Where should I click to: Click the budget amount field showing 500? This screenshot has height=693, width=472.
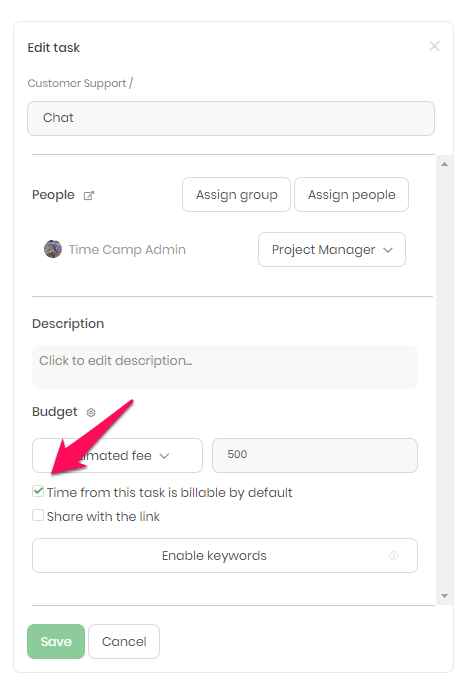pos(315,456)
